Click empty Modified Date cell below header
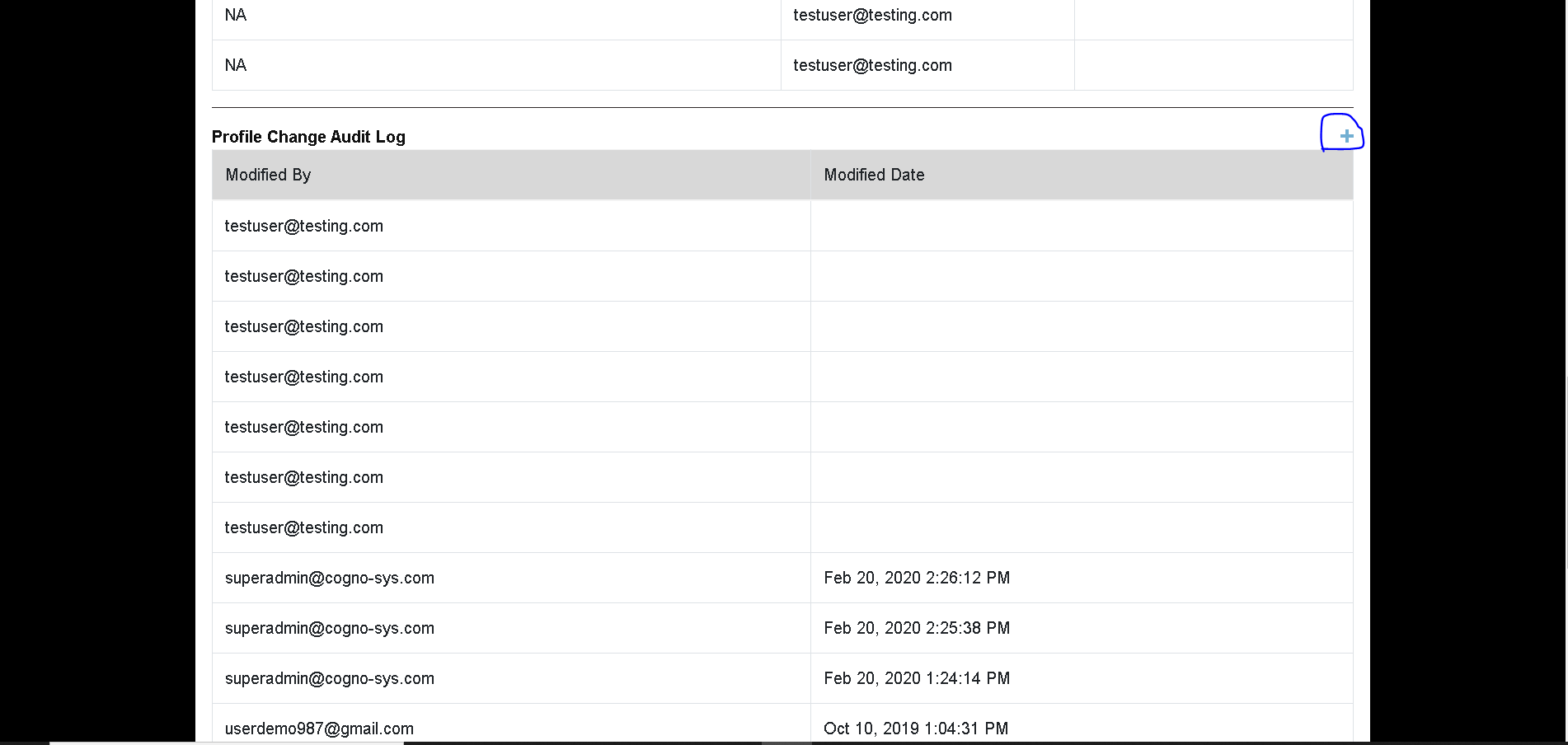The image size is (1568, 745). [1082, 226]
